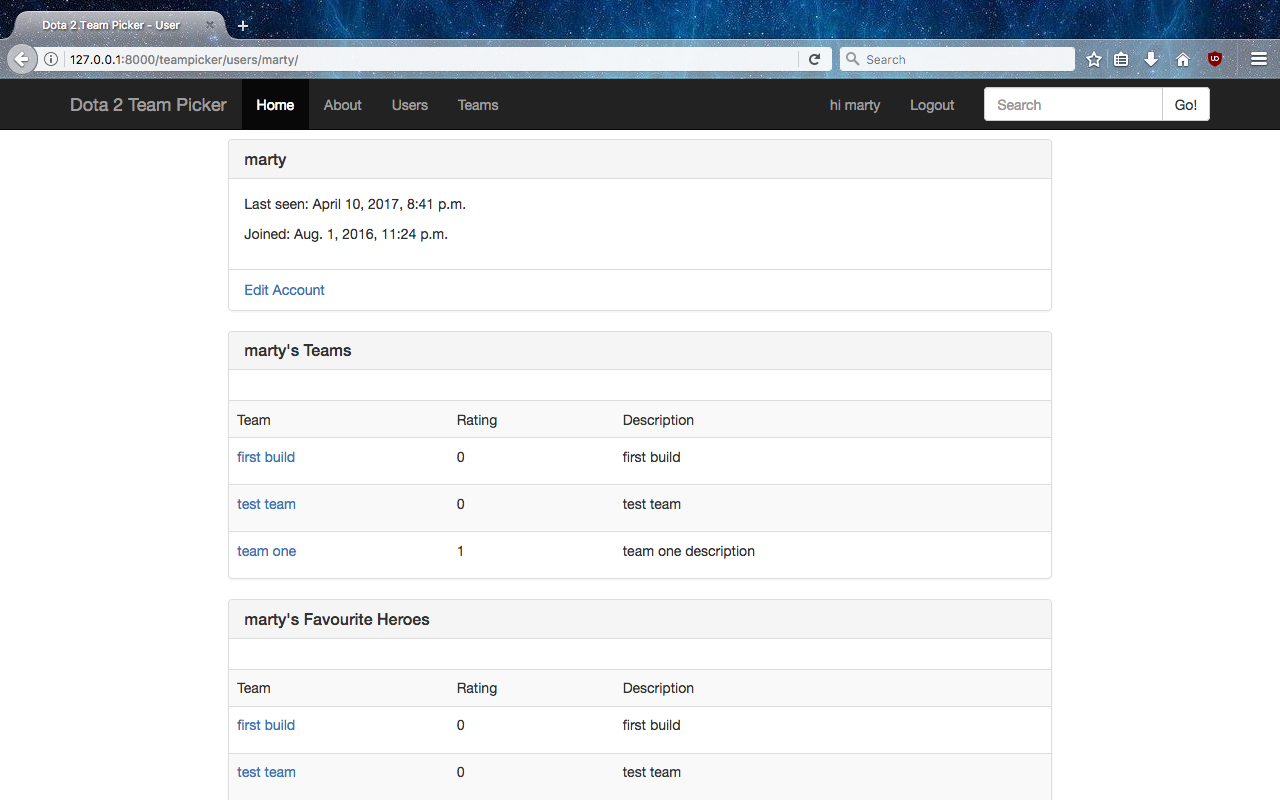1280x800 pixels.
Task: Click the "marty's Teams" heading
Action: pyautogui.click(x=298, y=351)
